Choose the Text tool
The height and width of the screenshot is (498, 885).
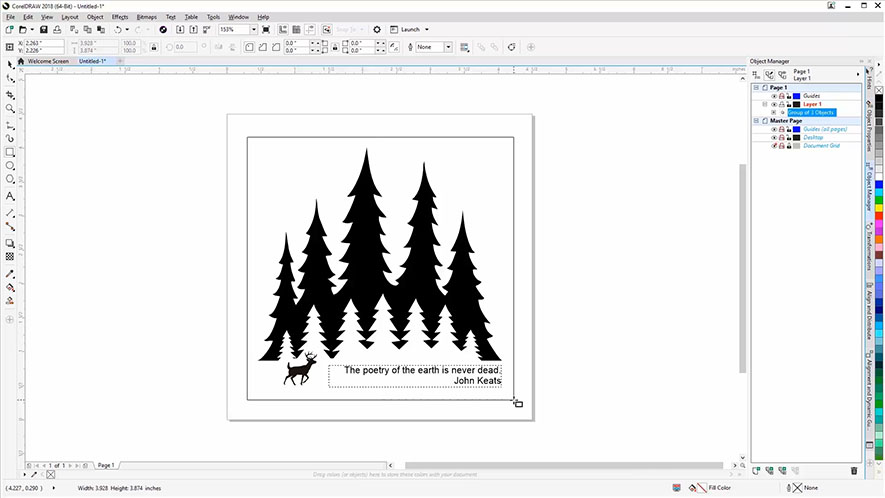coord(10,196)
